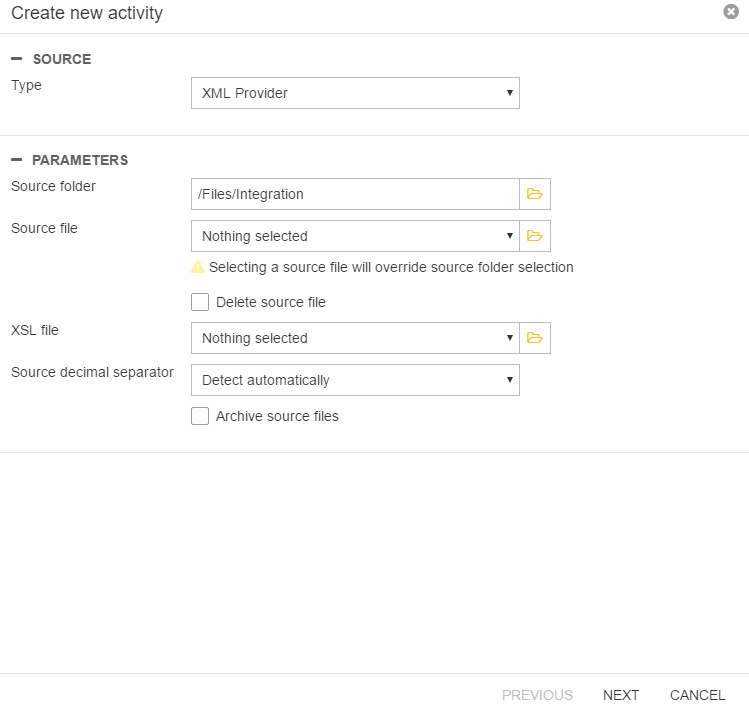Open the Type dropdown showing XML Provider

tap(355, 93)
